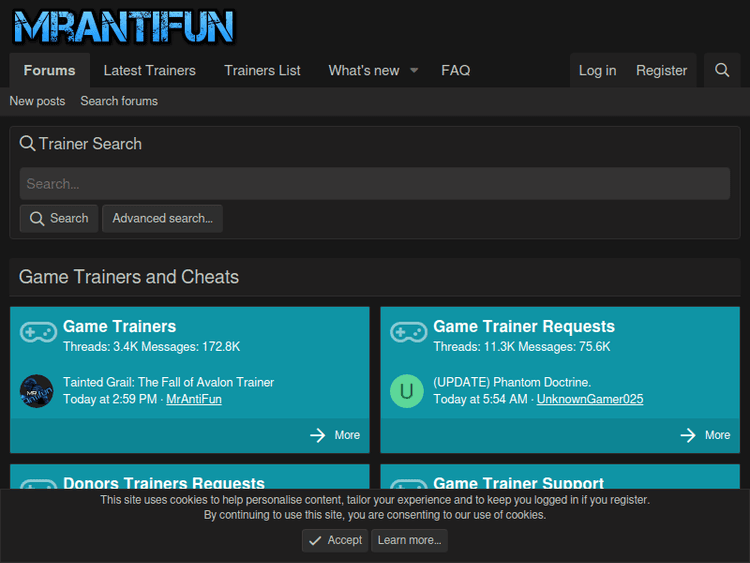
Task: Open the Game Trainers and Cheats category heading
Action: coord(129,277)
